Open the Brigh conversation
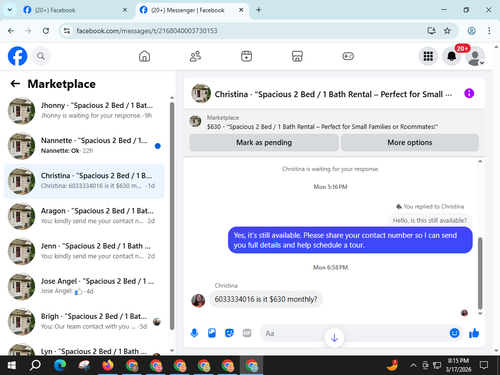The image size is (500, 375). click(84, 322)
